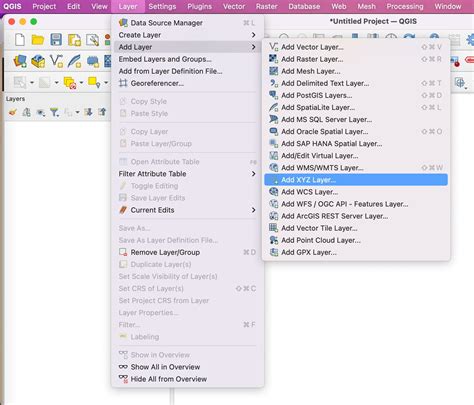Click the New SpatiaLite Layer feather icon
474x405 pixels.
(74, 61)
